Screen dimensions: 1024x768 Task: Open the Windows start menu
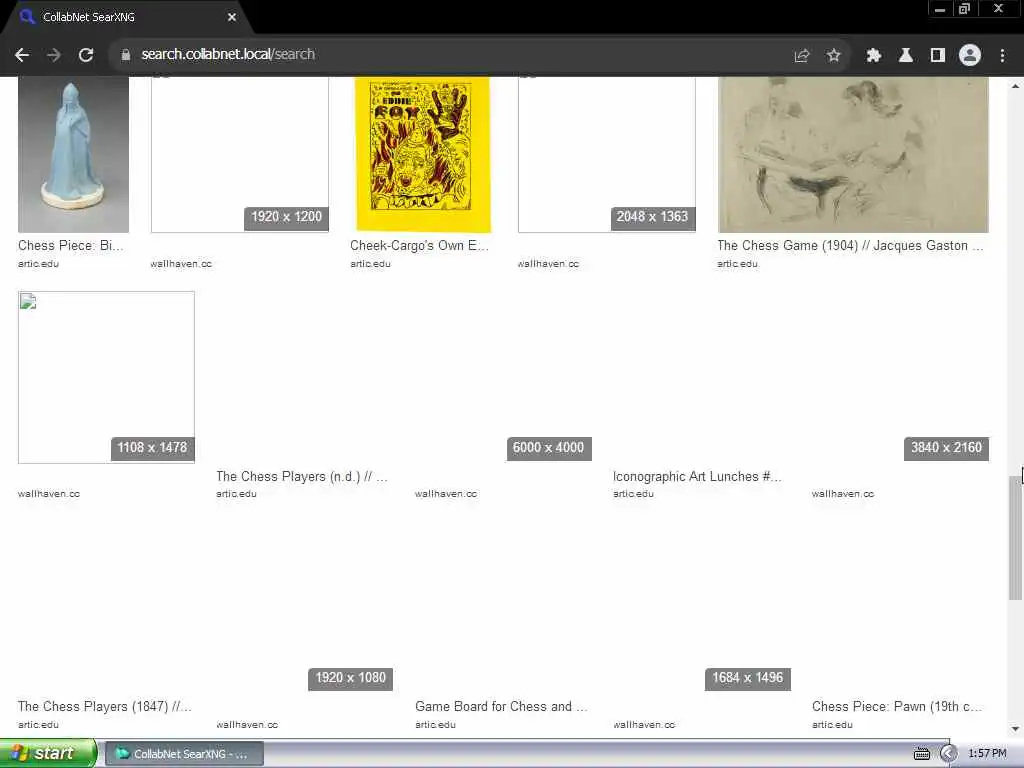[47, 753]
